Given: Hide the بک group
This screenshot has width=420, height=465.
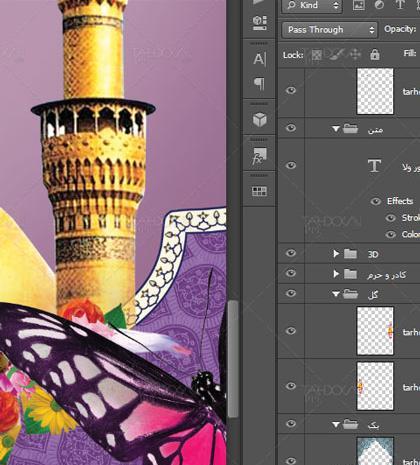Looking at the screenshot, I should pyautogui.click(x=291, y=423).
